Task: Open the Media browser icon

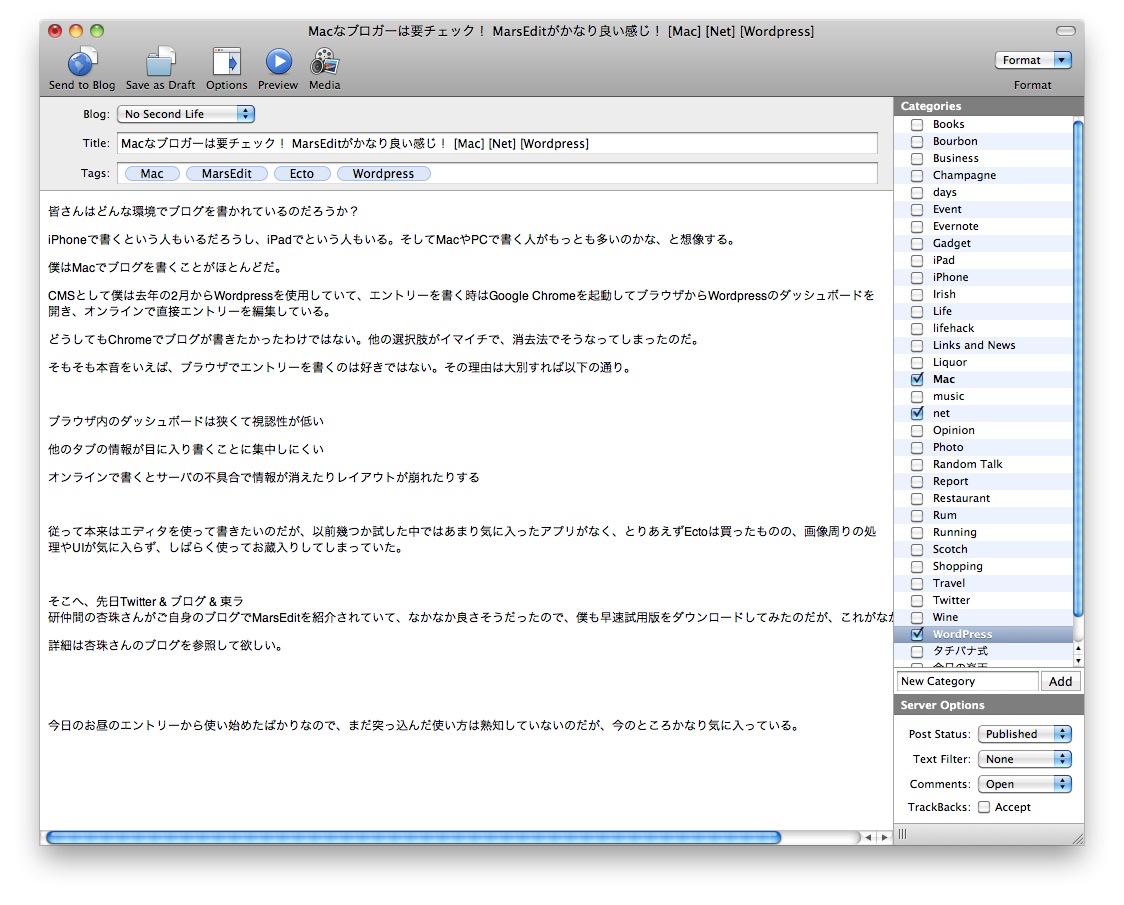Action: pos(324,62)
